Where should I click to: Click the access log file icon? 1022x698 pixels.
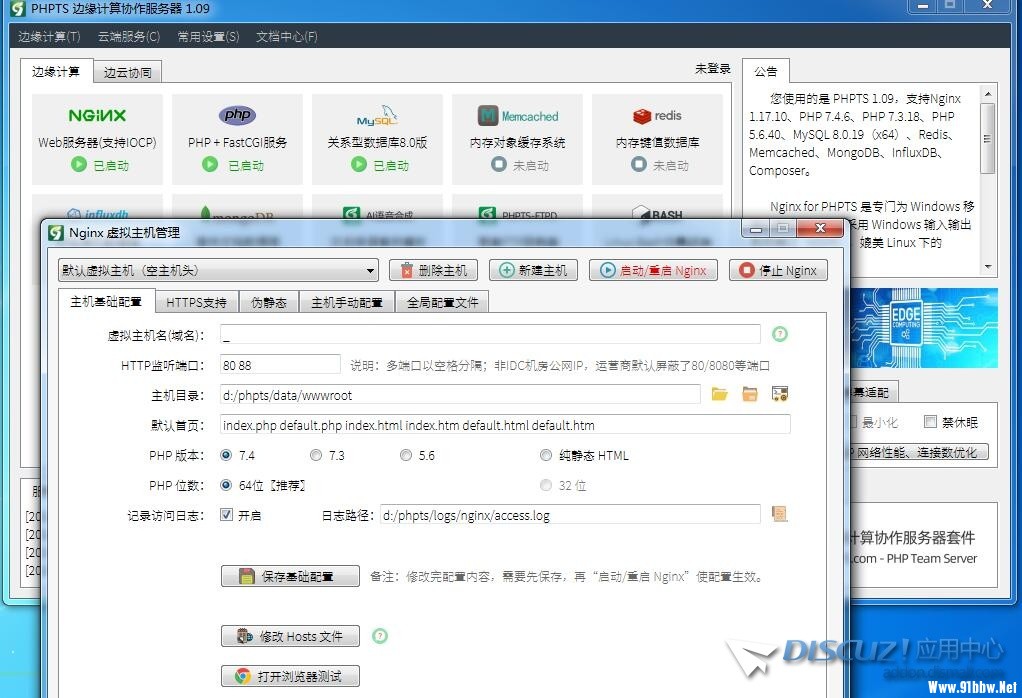click(779, 514)
